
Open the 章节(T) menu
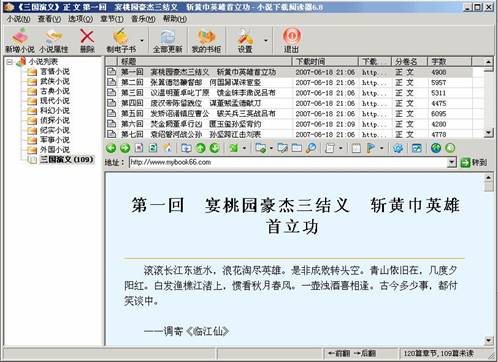click(112, 19)
